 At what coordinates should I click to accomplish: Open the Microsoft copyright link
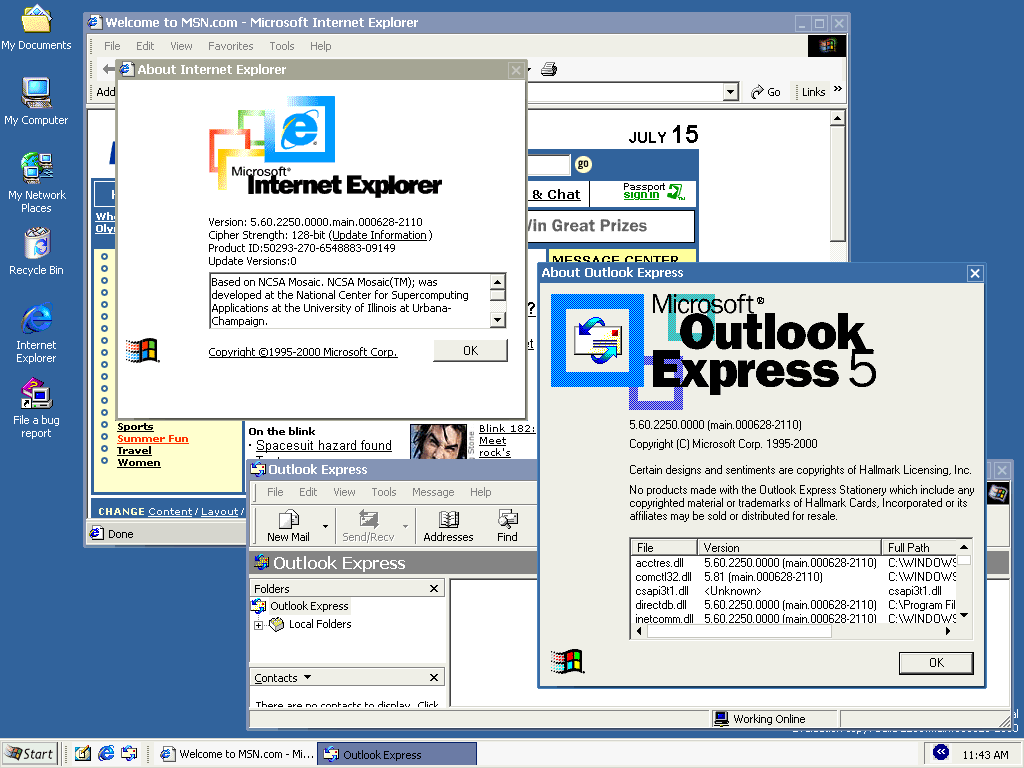coord(302,352)
